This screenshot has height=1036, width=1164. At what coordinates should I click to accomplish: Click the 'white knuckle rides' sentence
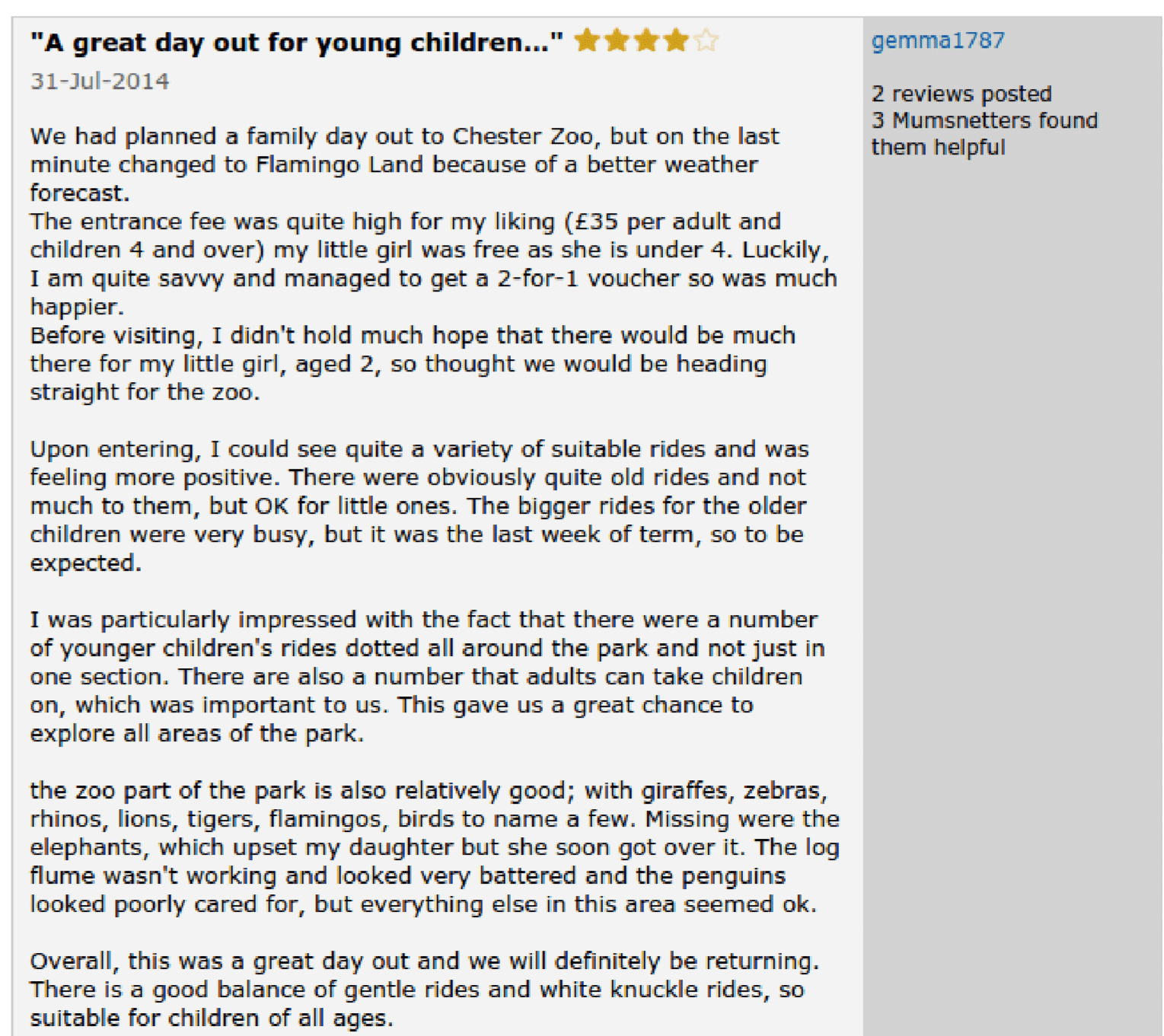(x=417, y=1003)
